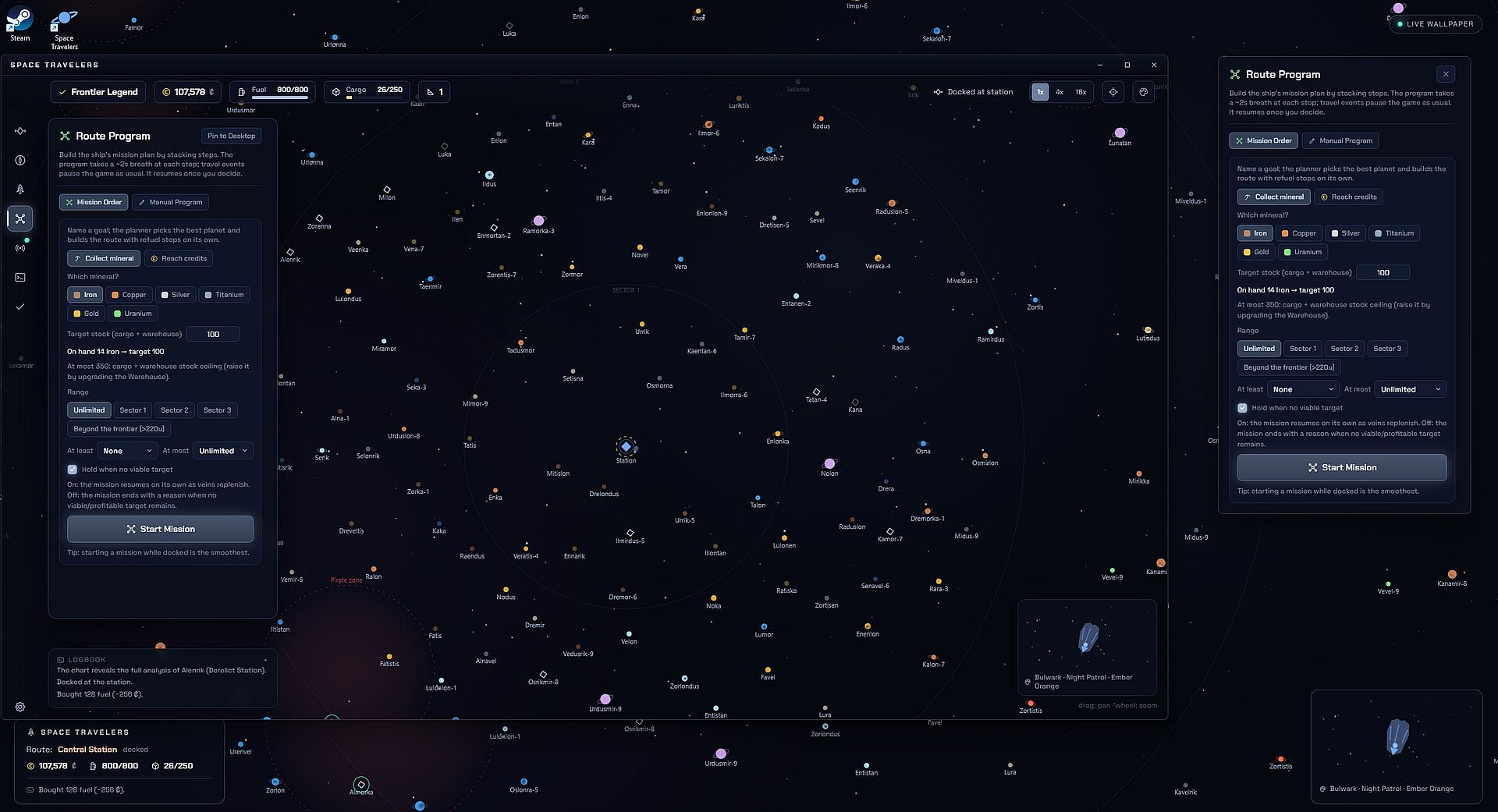The height and width of the screenshot is (812, 1498).
Task: Open the At most dropdown in pinned widget
Action: click(1411, 389)
